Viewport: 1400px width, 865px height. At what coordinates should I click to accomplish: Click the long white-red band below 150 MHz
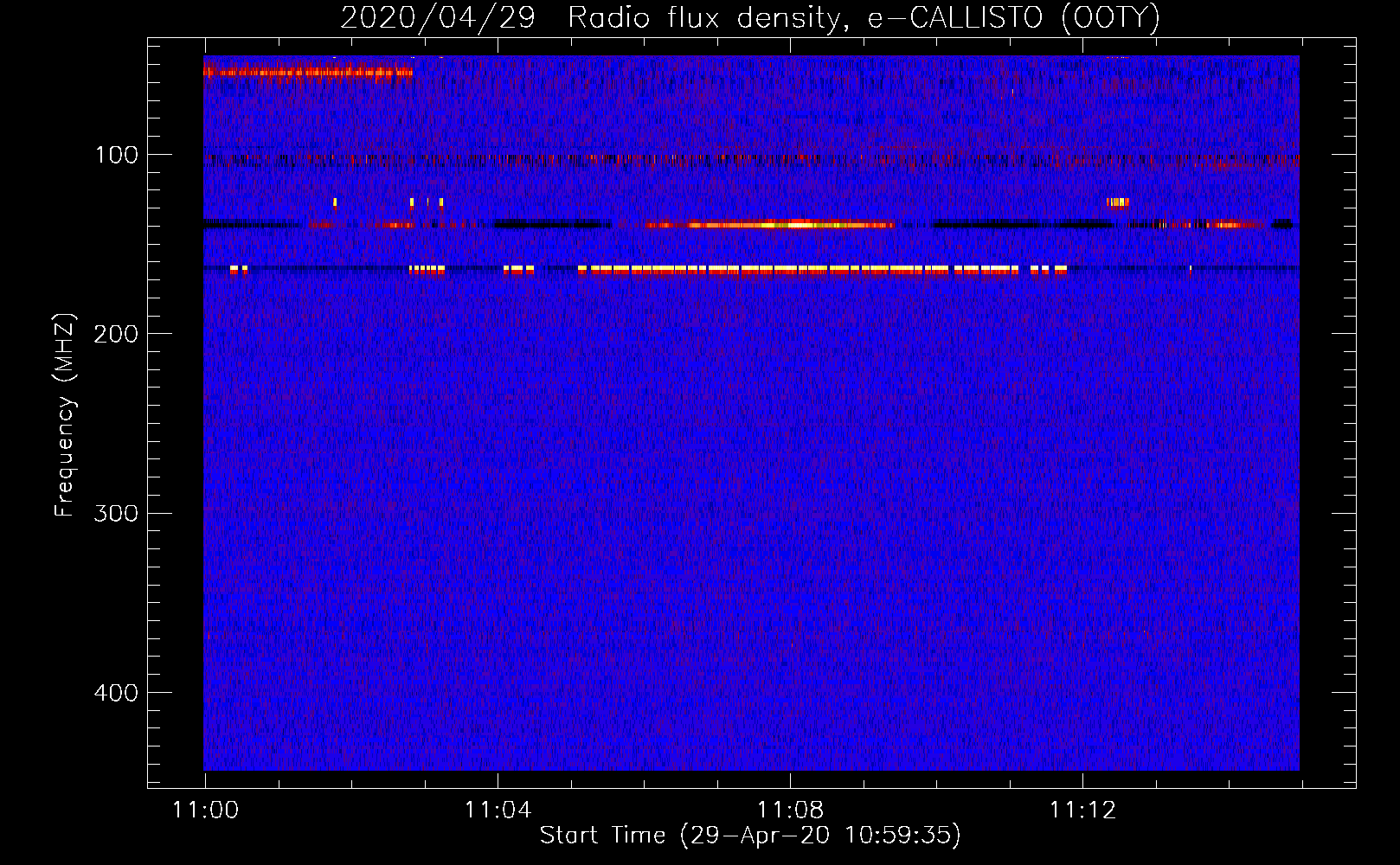point(822,270)
